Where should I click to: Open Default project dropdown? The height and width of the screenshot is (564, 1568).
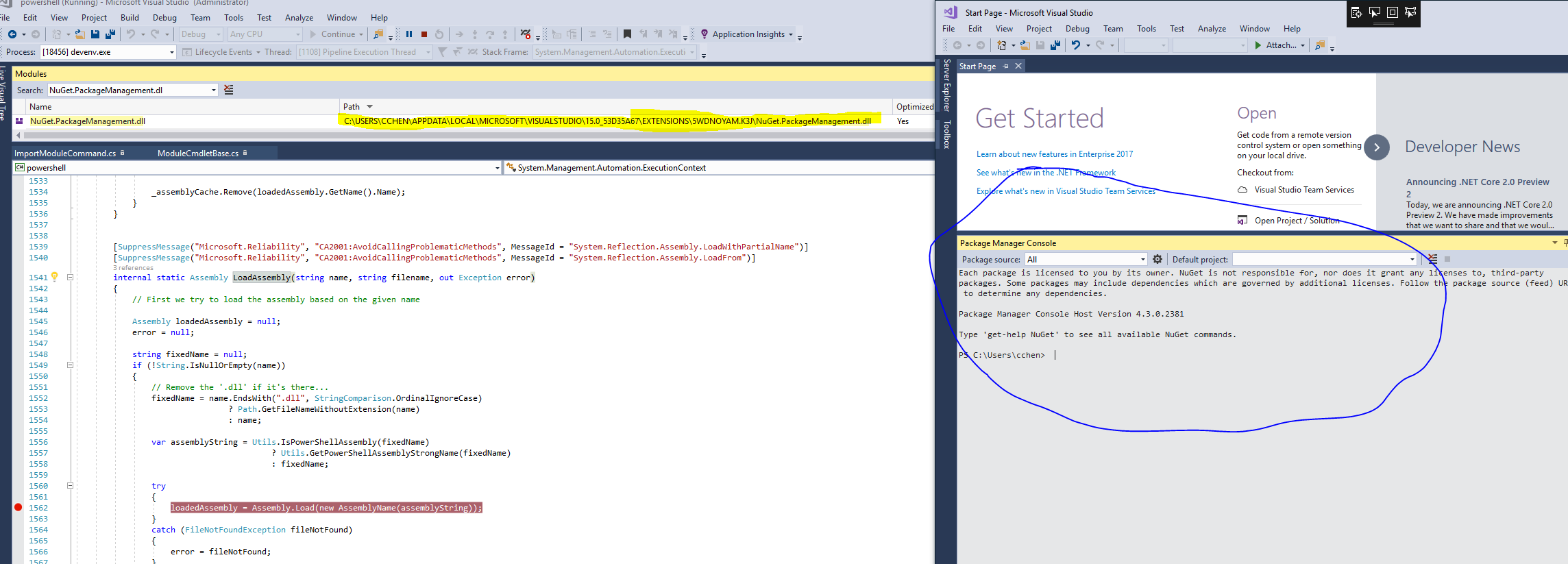[x=1412, y=259]
